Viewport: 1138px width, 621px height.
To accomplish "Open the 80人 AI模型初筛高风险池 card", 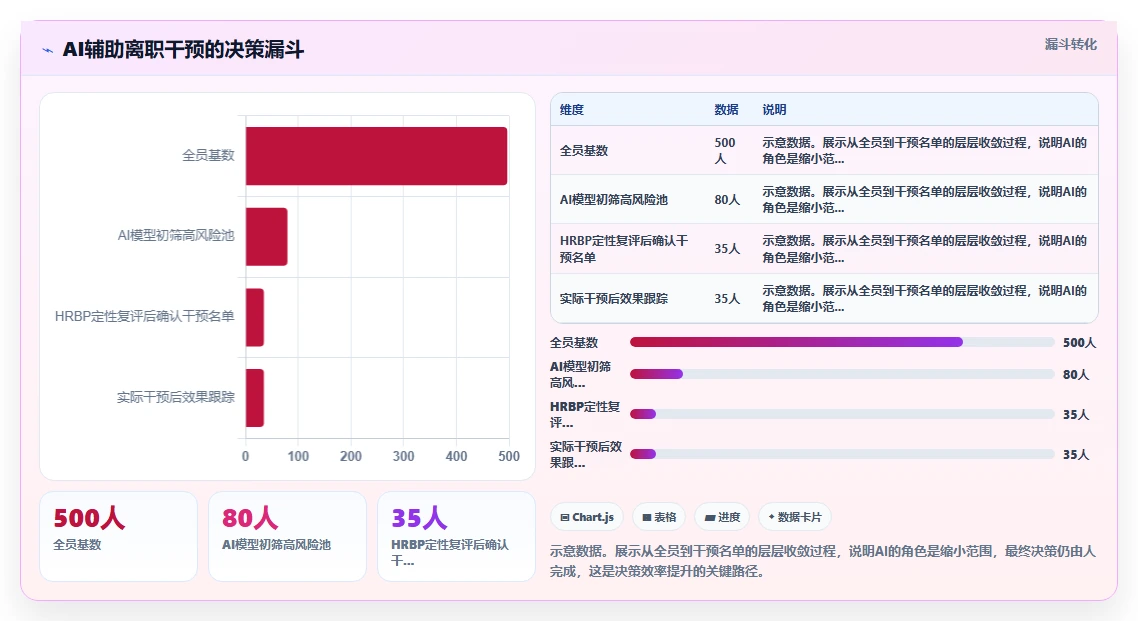I will (287, 536).
